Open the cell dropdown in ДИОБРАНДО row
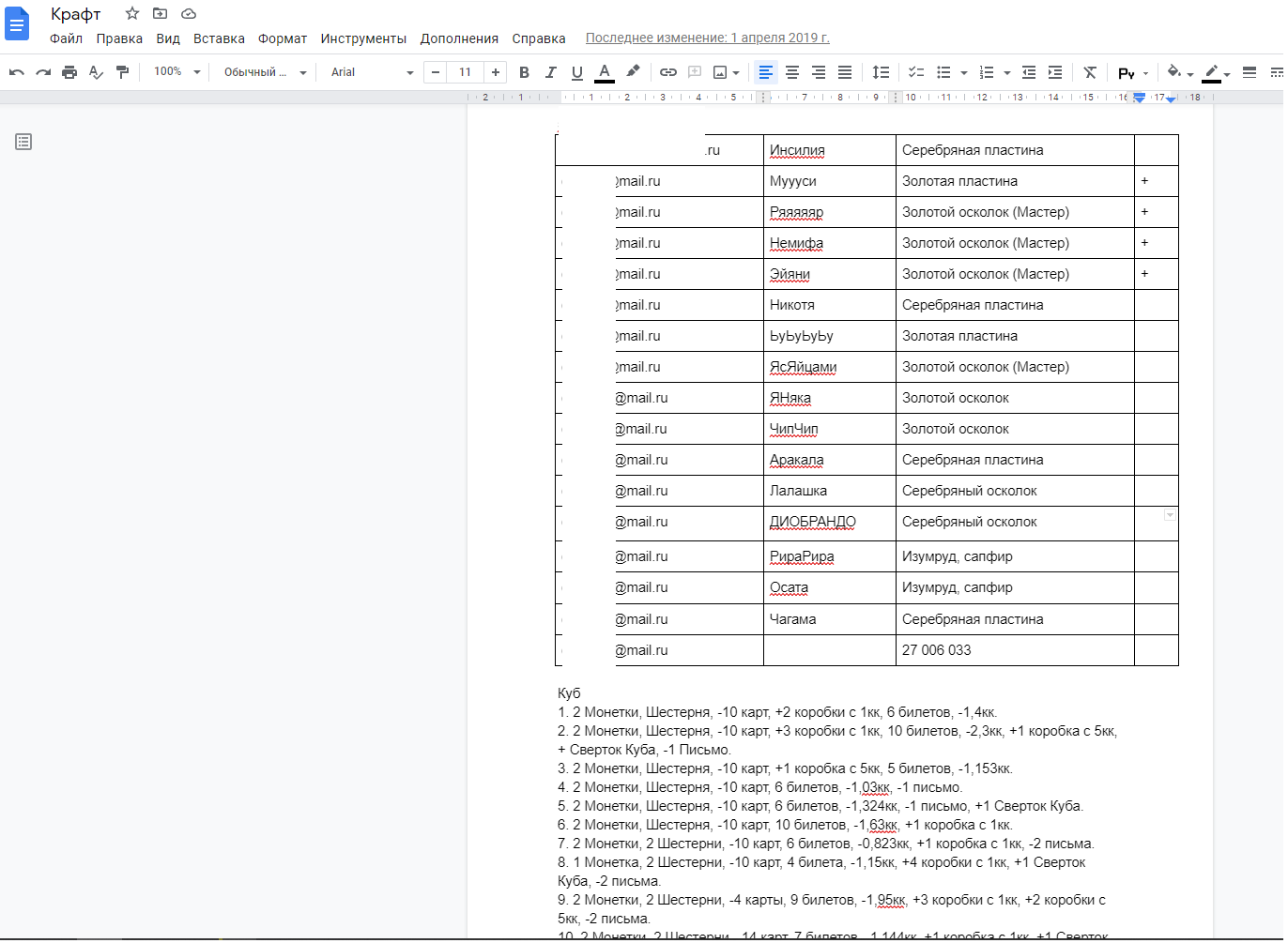The image size is (1288, 943). coord(1170,515)
